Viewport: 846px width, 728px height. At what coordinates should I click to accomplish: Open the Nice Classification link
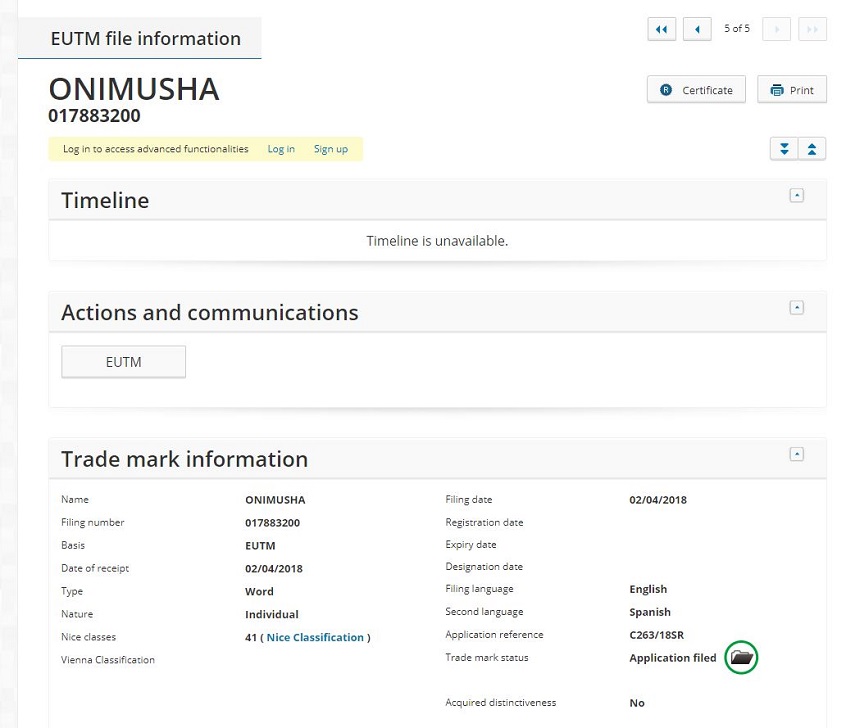coord(315,637)
